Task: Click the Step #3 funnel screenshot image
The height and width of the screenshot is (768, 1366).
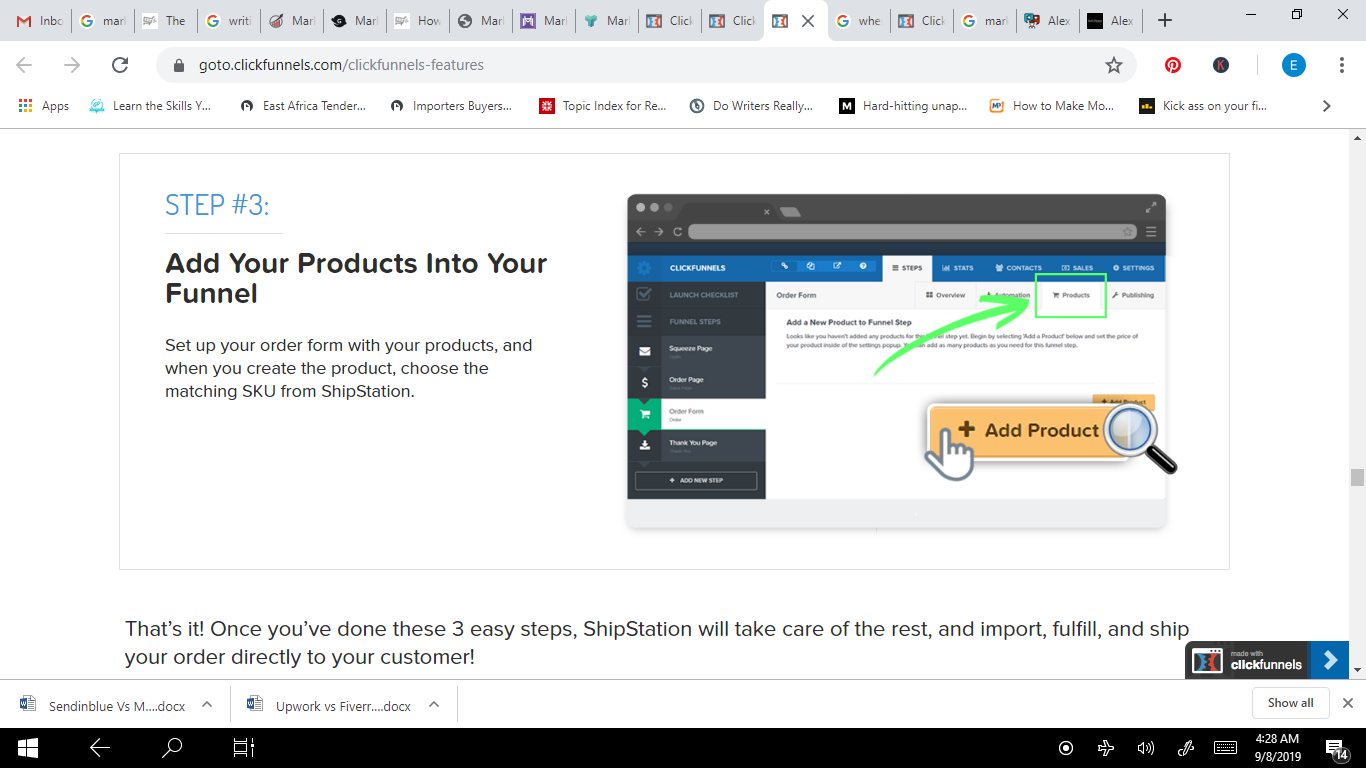Action: coord(900,360)
